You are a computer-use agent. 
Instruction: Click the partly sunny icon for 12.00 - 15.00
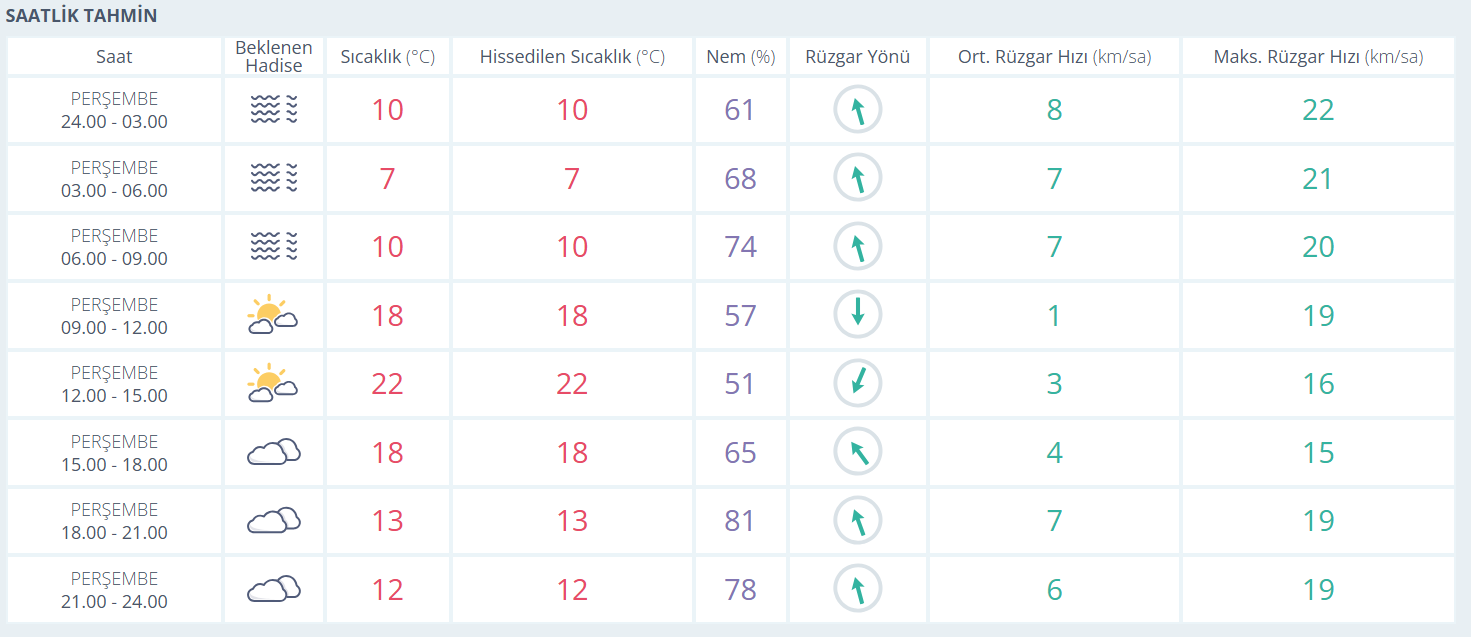[273, 384]
